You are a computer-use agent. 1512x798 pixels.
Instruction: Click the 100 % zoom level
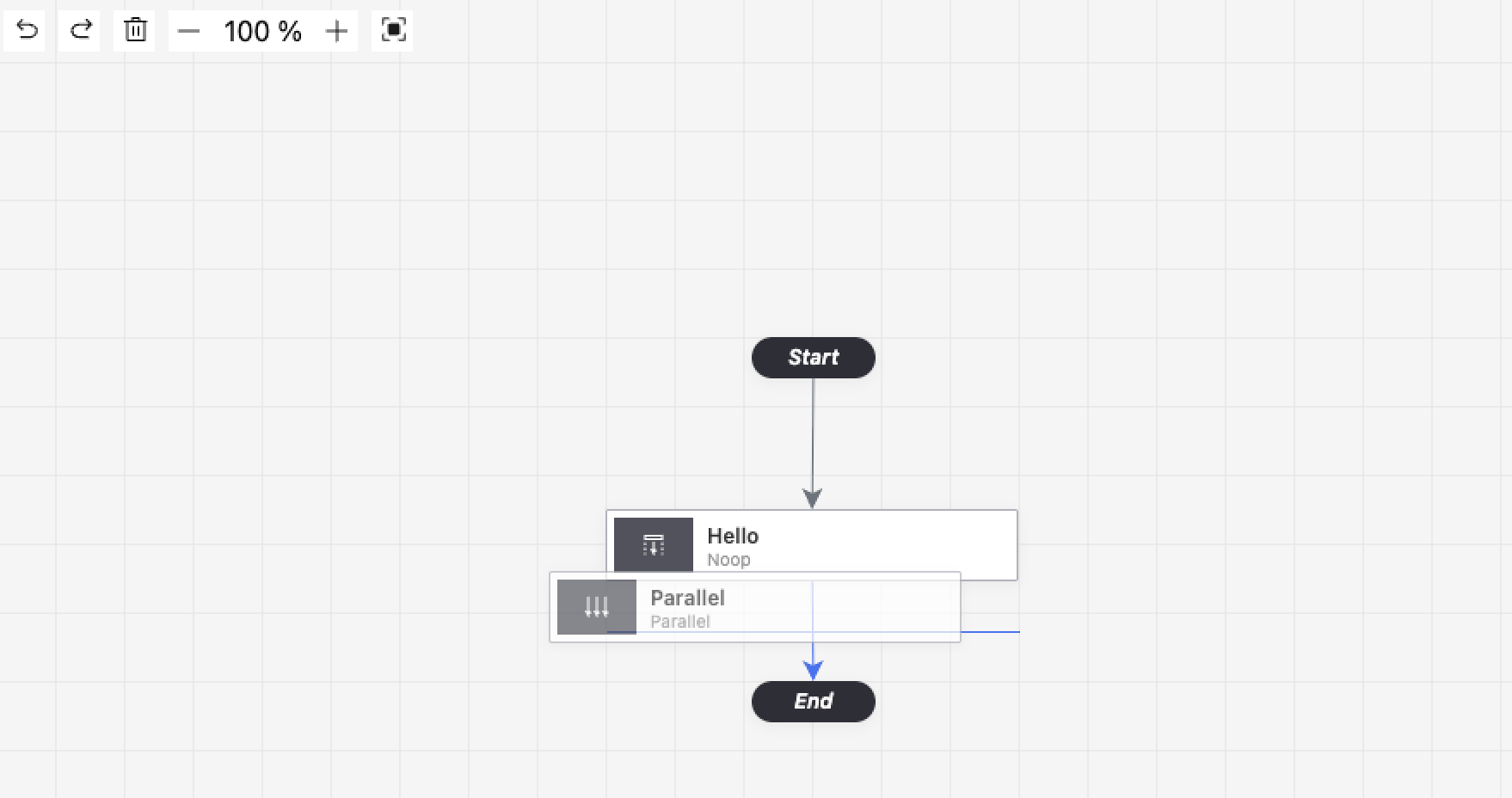262,32
